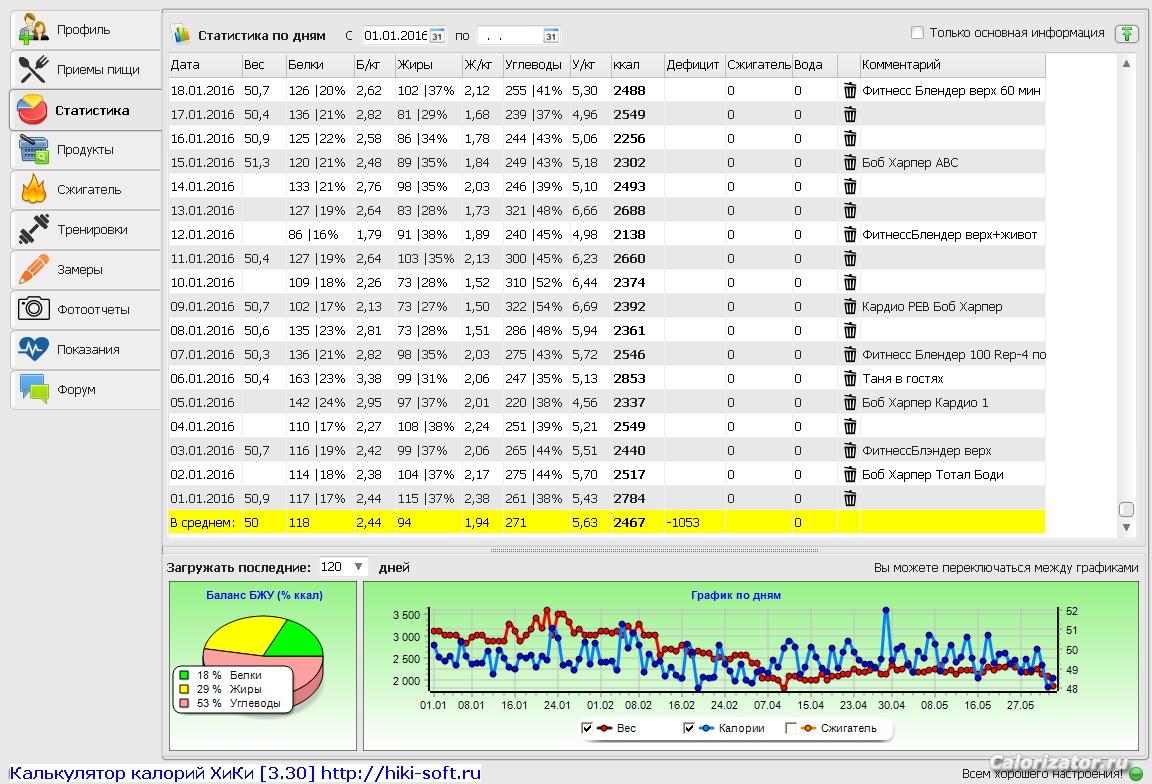Click the empty end date field
Screen dimensions: 1152x784
(511, 35)
